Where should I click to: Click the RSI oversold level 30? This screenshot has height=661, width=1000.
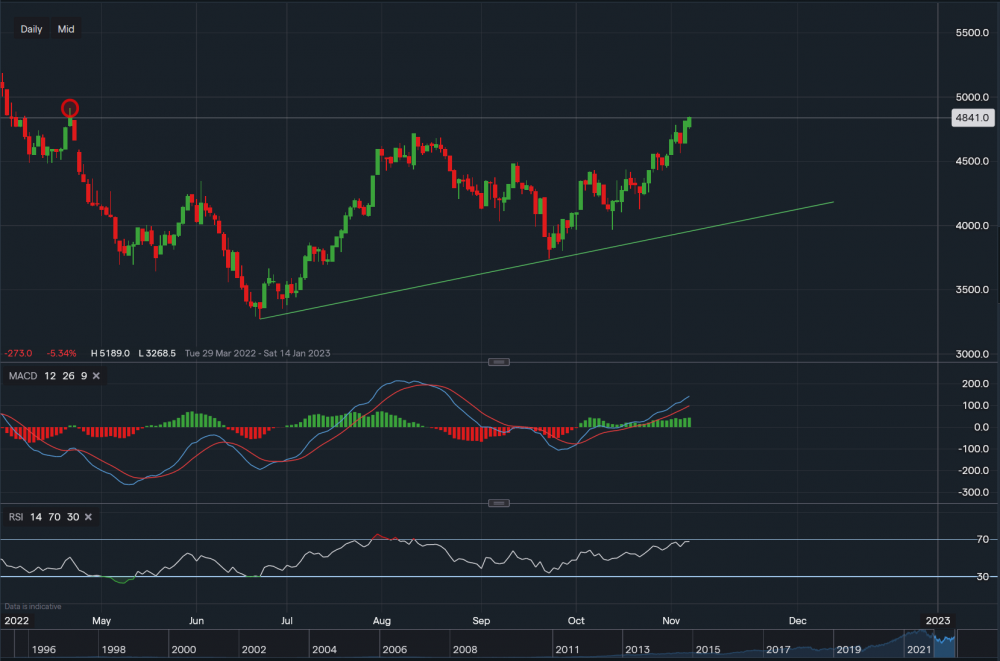point(73,517)
